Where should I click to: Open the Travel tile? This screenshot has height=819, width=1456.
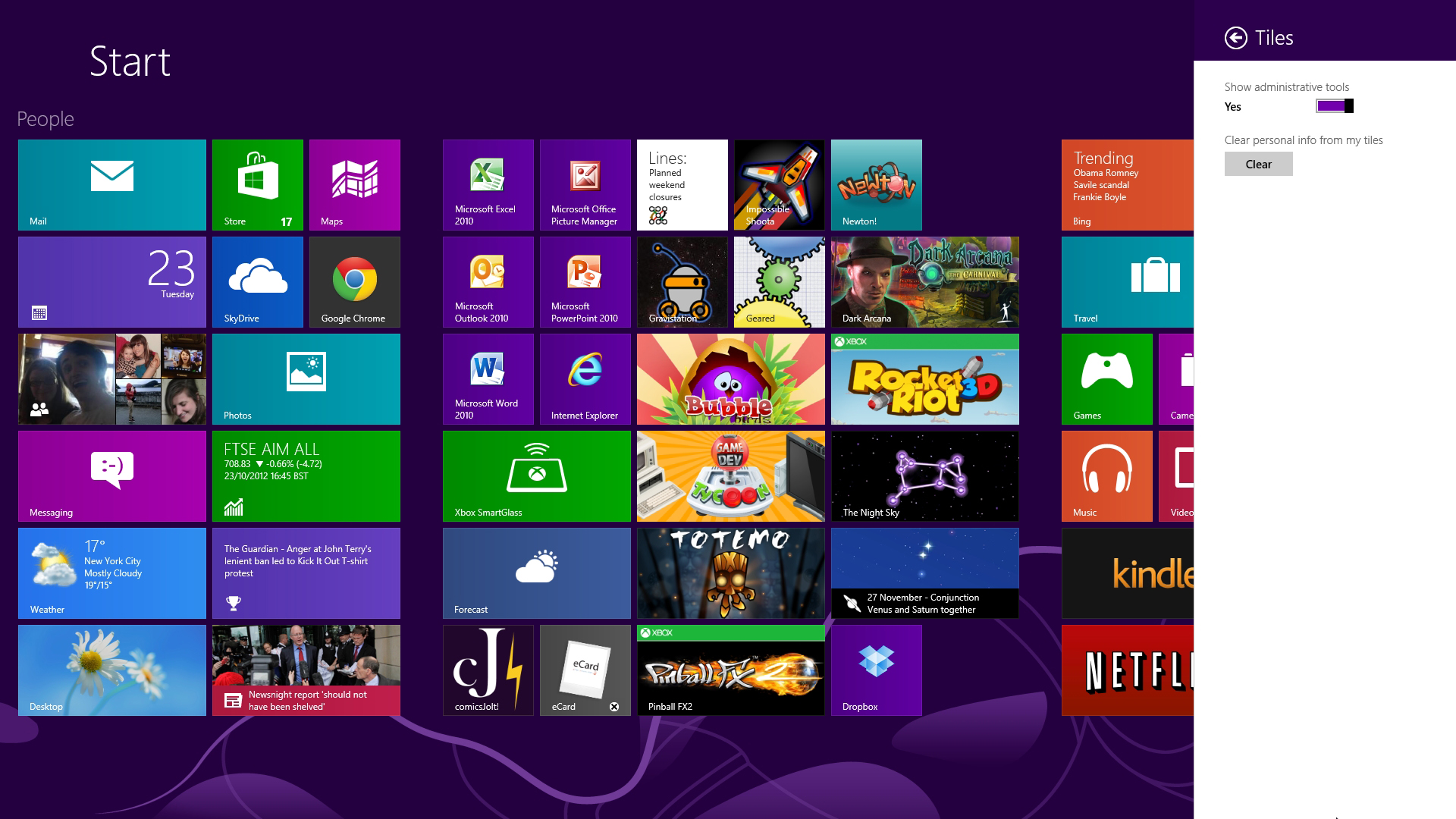pos(1128,282)
